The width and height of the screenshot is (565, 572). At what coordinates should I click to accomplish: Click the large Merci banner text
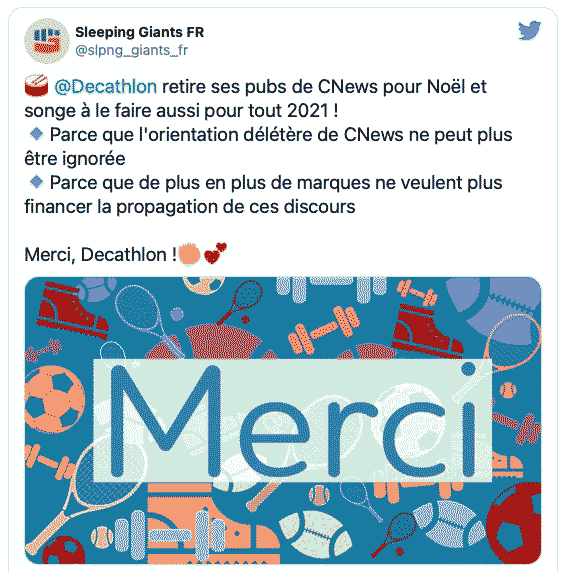point(293,420)
